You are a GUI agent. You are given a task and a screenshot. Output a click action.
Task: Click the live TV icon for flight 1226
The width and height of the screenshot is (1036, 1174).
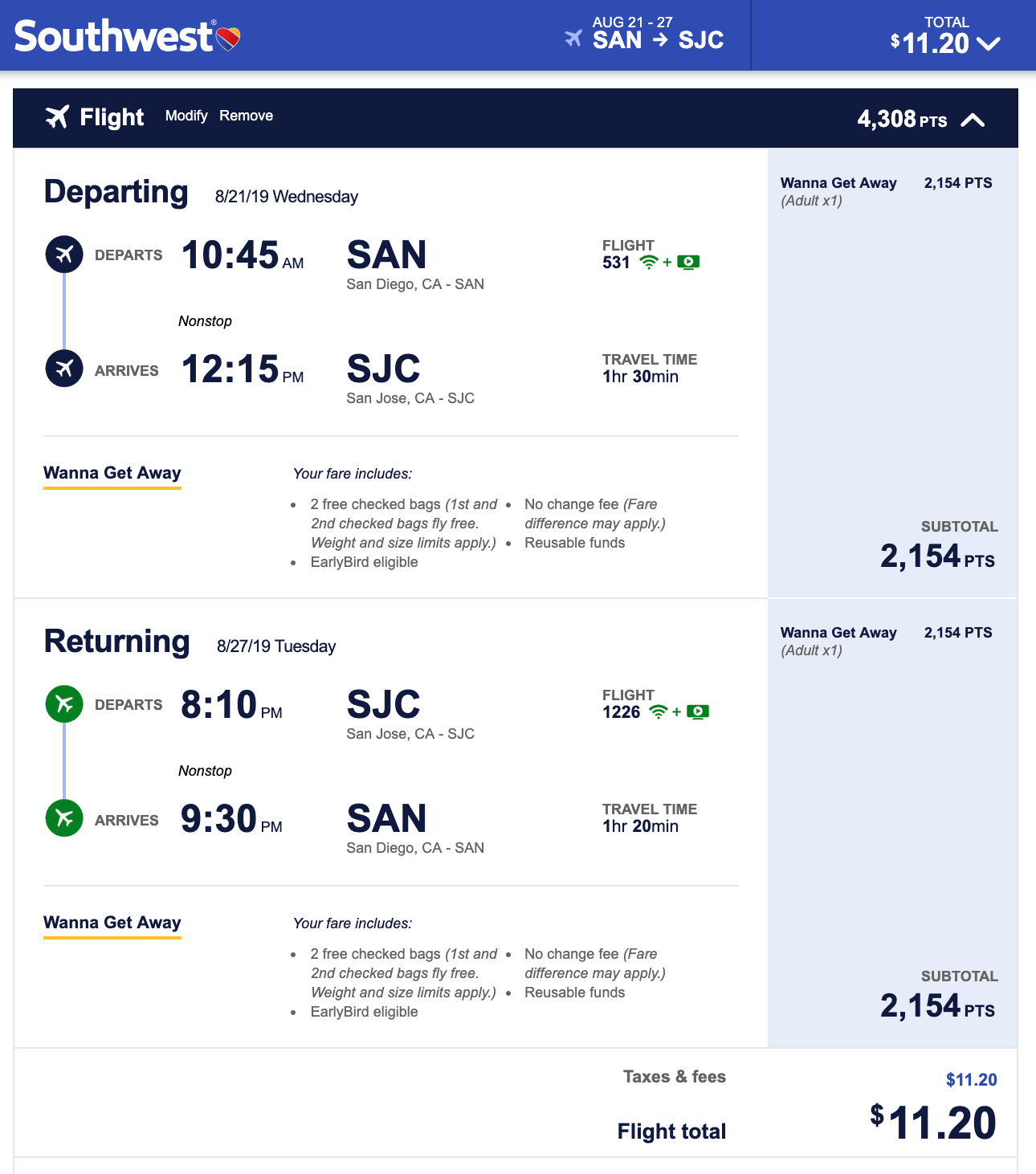click(x=698, y=712)
